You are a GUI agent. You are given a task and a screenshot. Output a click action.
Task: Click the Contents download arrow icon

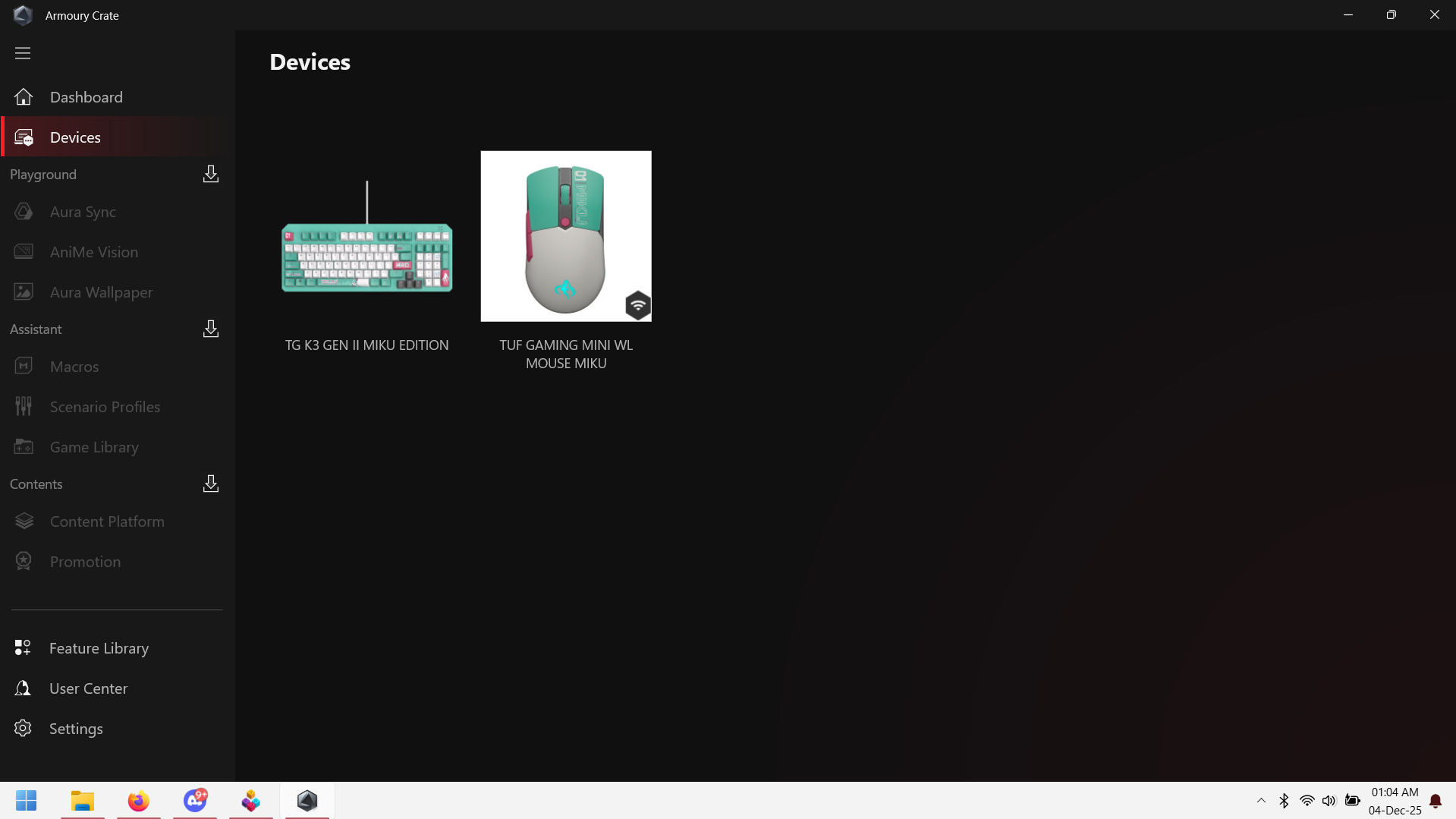tap(211, 484)
